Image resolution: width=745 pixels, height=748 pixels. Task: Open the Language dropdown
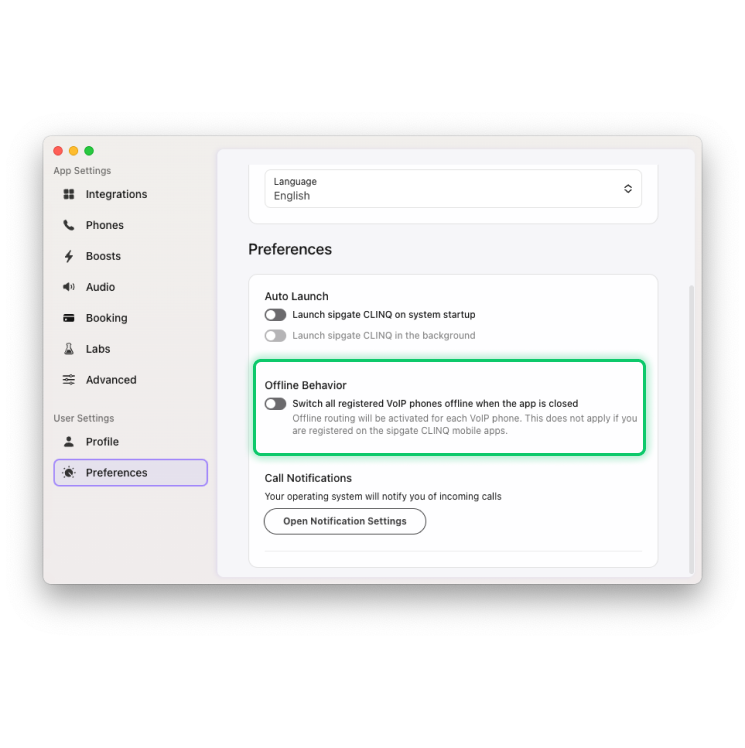(453, 189)
